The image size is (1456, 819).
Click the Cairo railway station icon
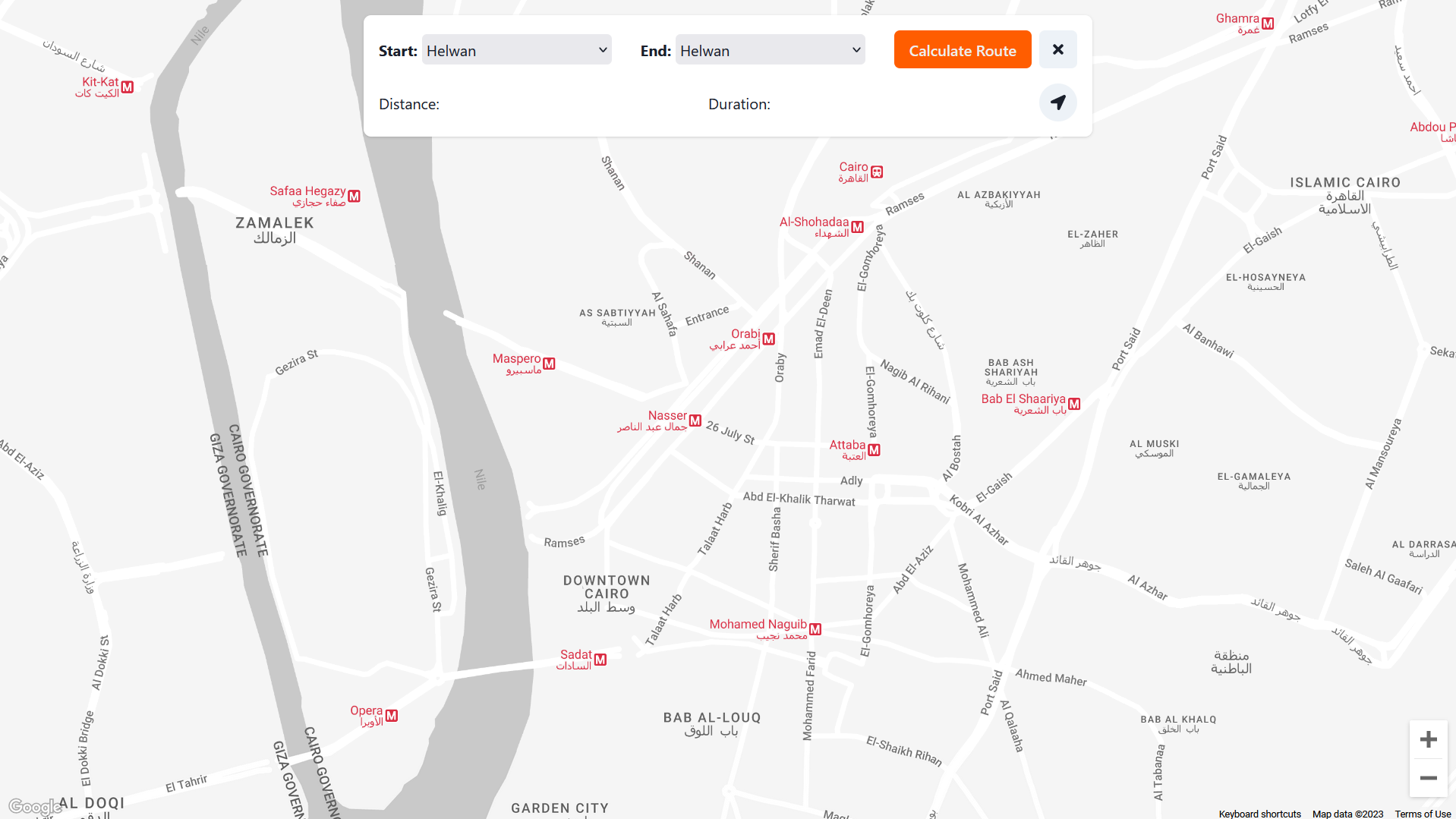pos(877,172)
